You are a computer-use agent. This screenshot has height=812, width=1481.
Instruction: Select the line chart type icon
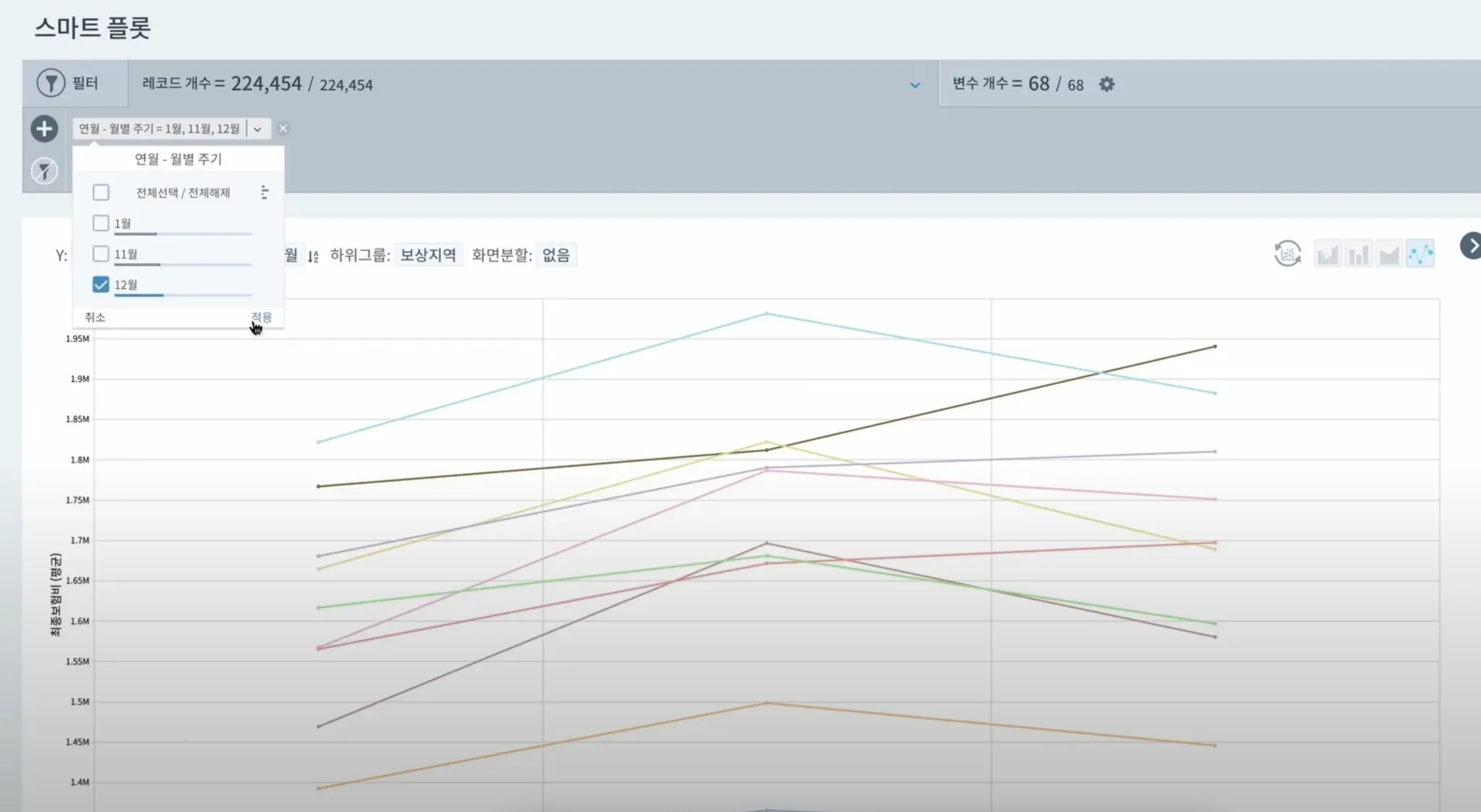coord(1420,255)
